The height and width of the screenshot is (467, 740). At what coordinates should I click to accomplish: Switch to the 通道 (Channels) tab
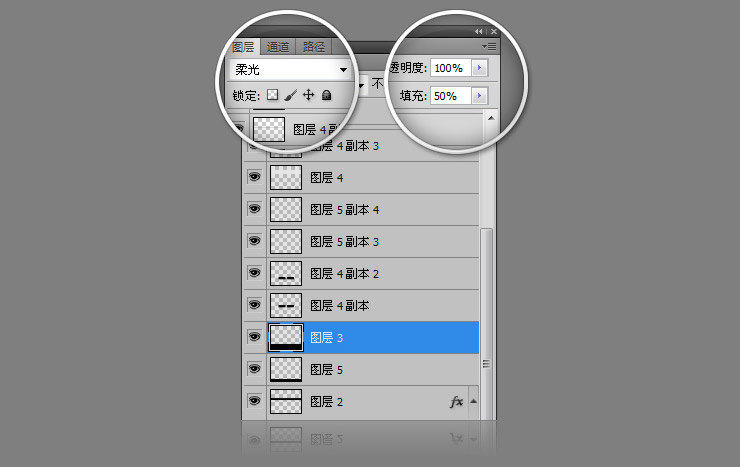point(278,46)
